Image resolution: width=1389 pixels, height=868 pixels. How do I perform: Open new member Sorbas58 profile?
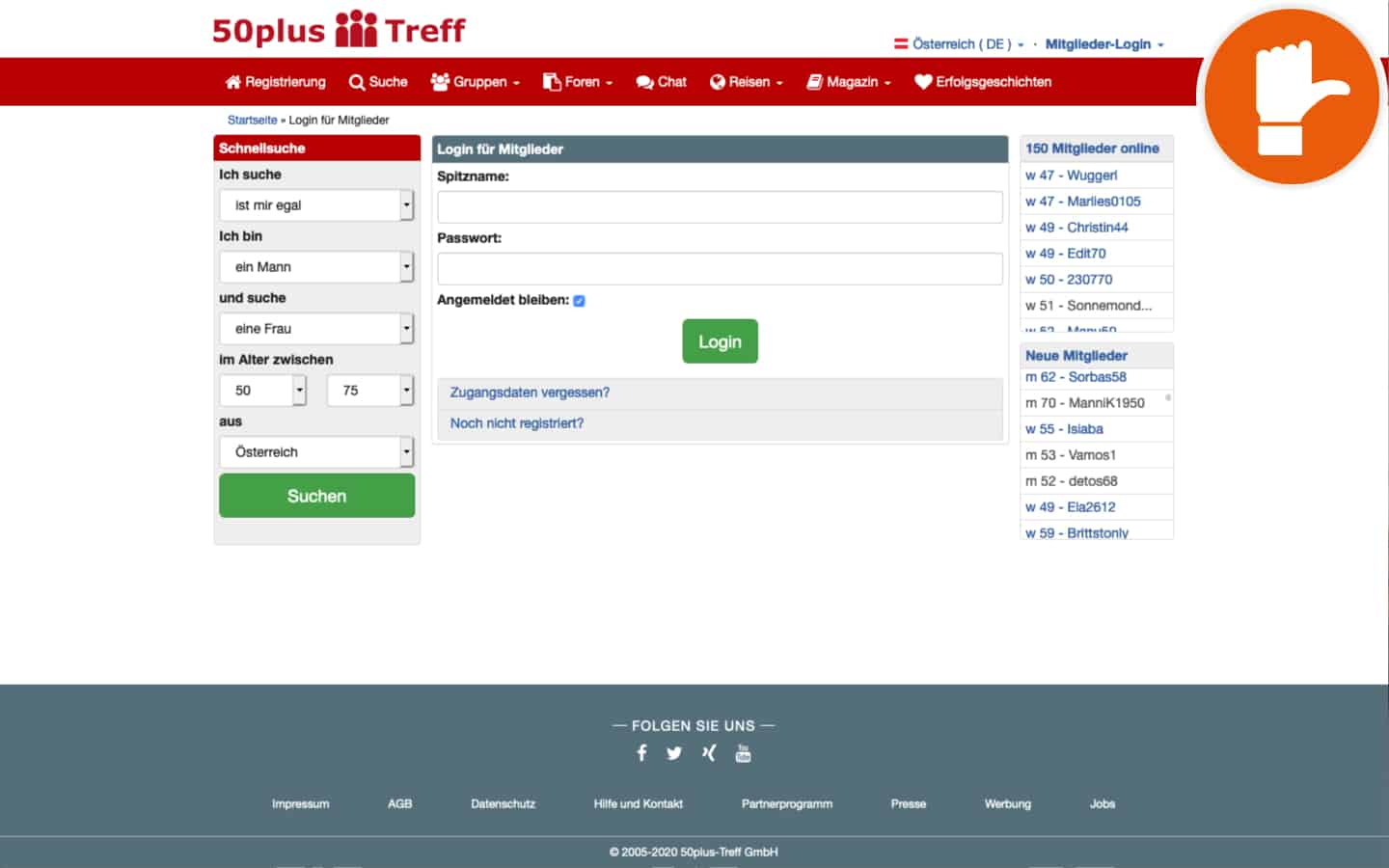[x=1076, y=377]
